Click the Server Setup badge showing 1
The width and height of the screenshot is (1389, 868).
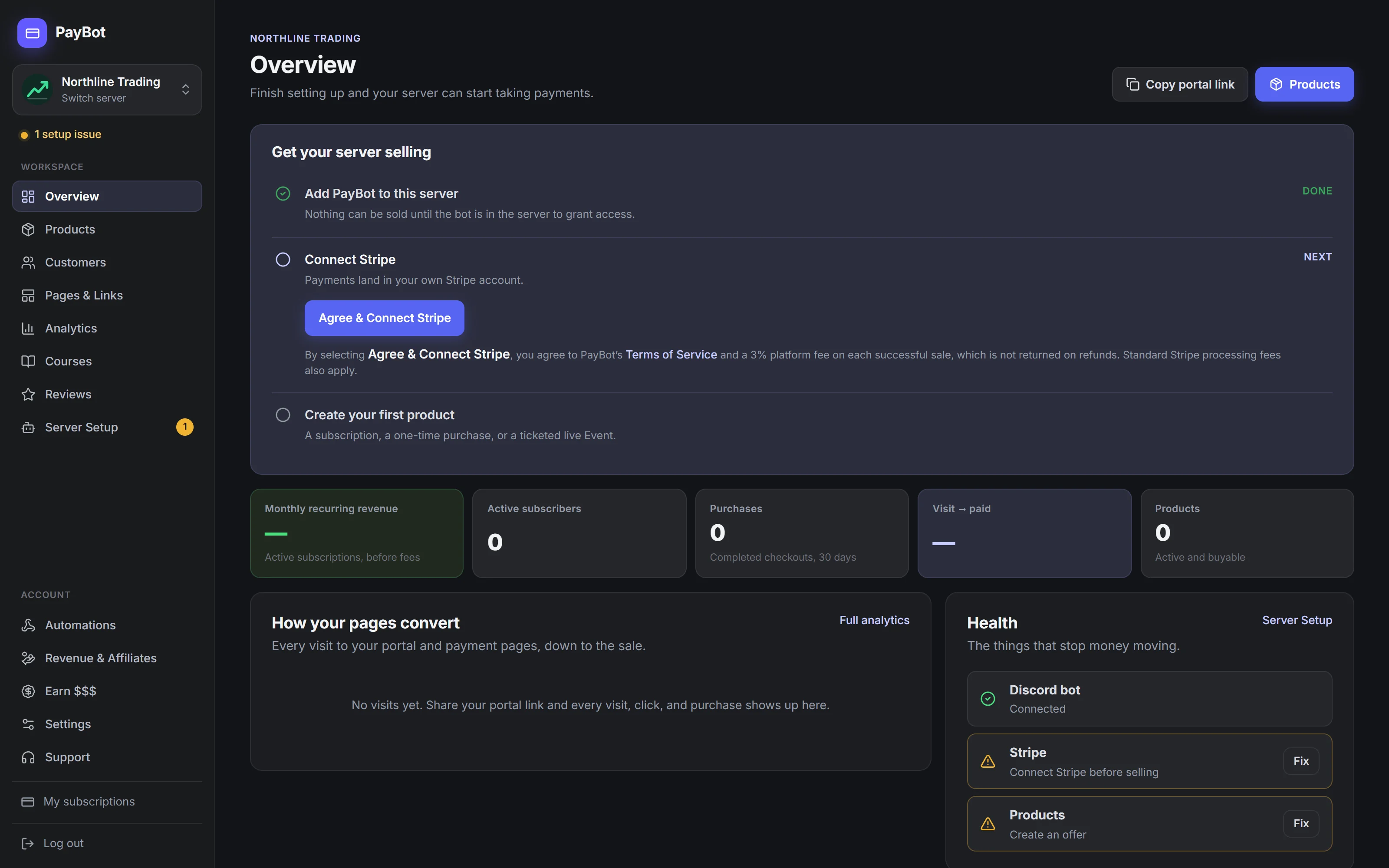click(185, 427)
